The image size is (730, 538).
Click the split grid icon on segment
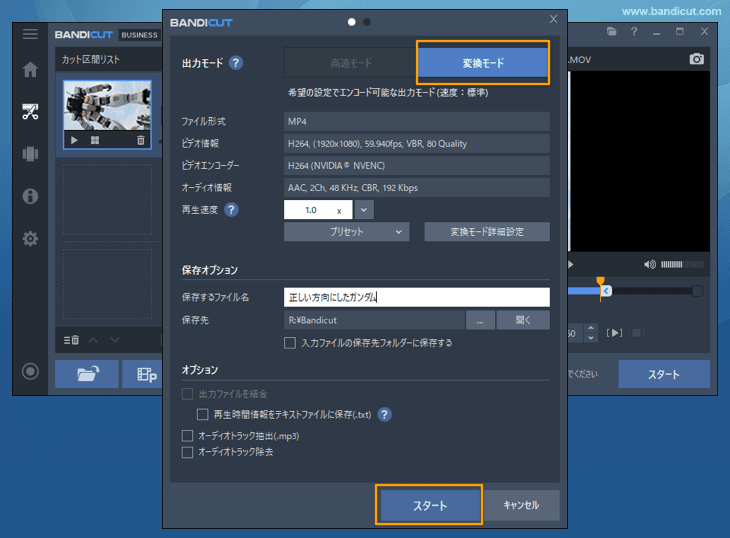click(x=95, y=140)
